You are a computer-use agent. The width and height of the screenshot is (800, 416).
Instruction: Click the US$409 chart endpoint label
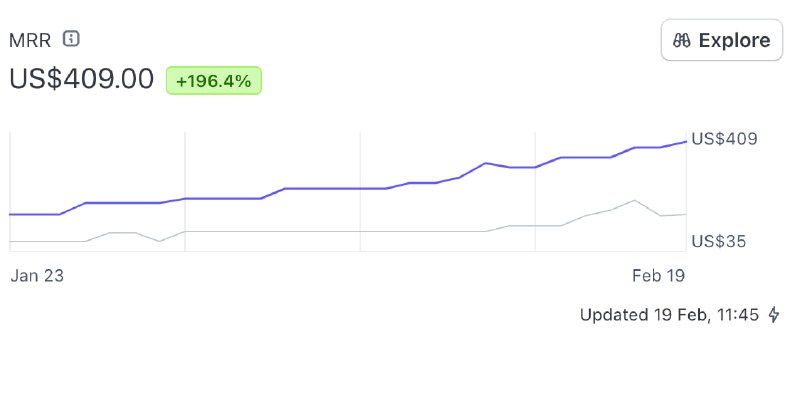coord(724,139)
